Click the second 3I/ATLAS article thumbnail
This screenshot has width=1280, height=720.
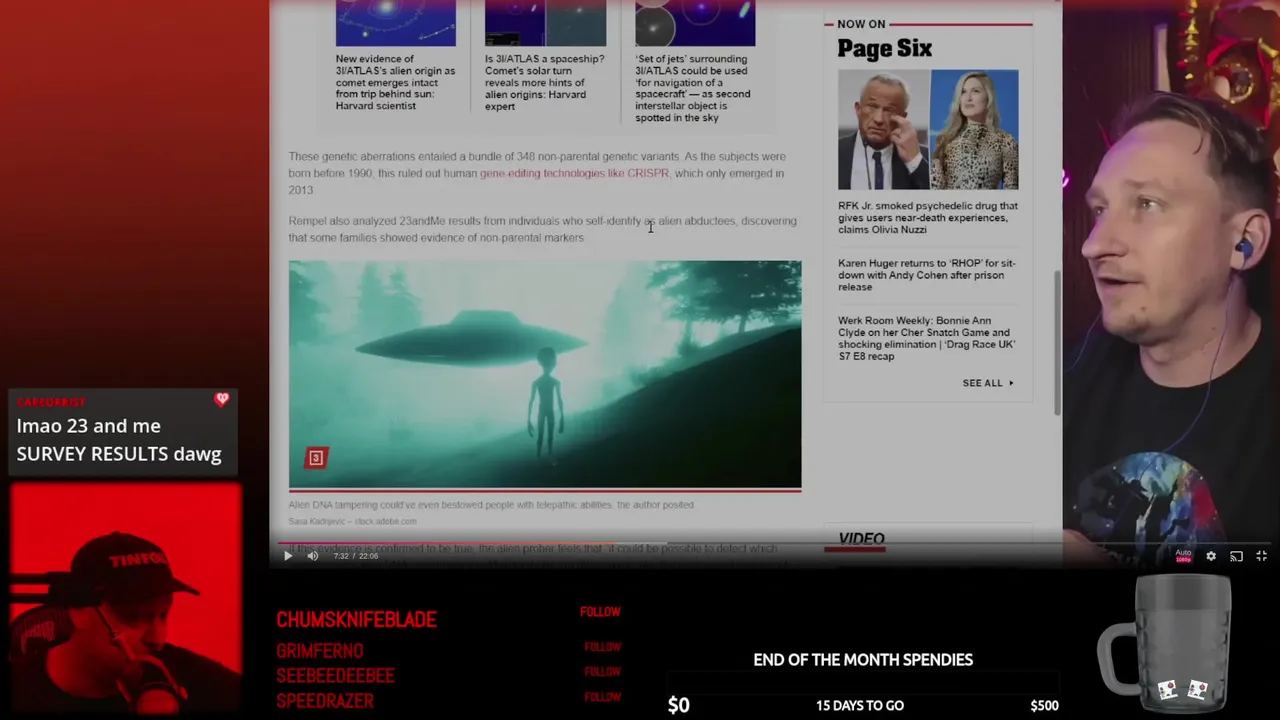[545, 22]
